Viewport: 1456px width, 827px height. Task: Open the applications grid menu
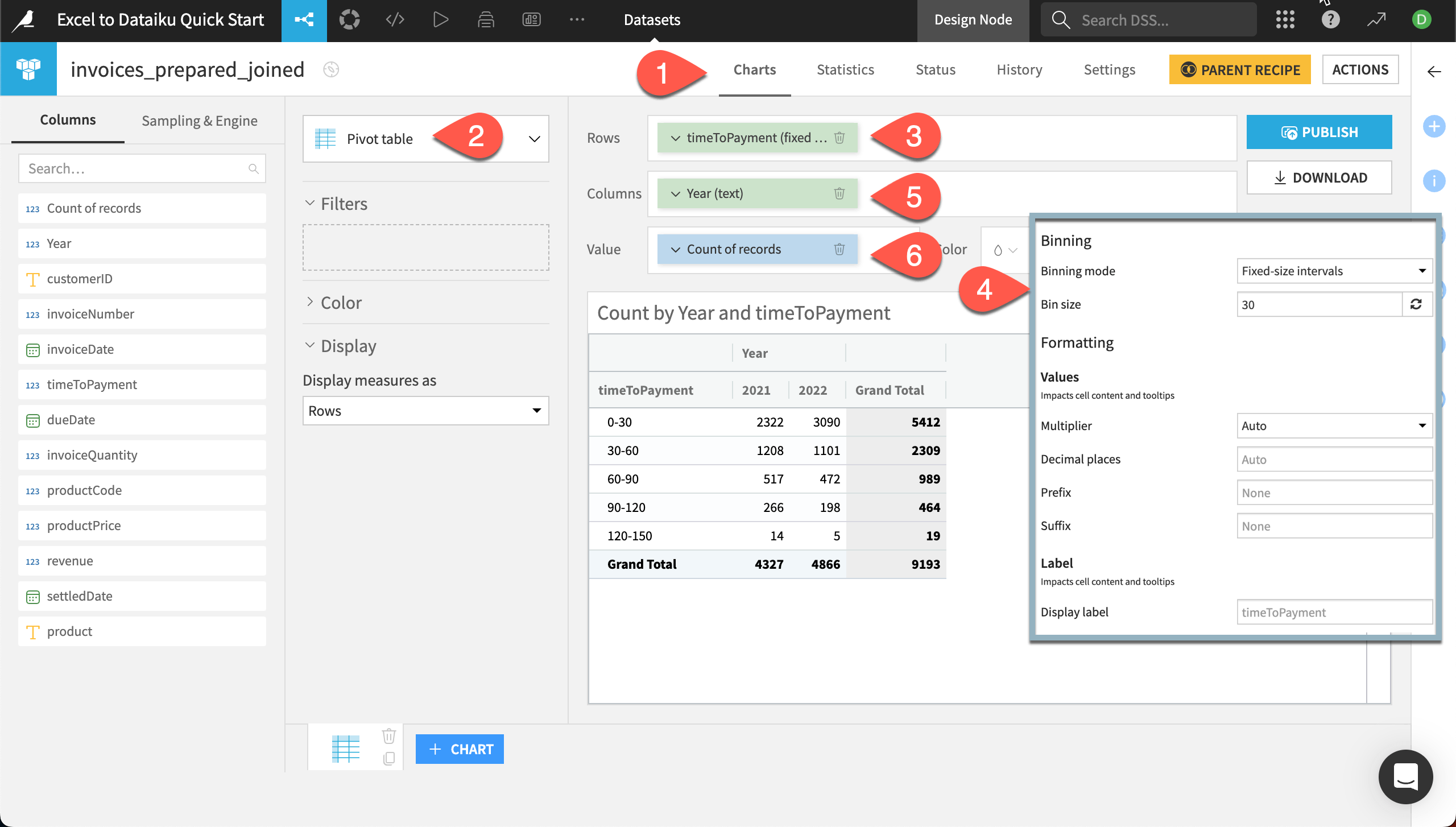[1285, 20]
